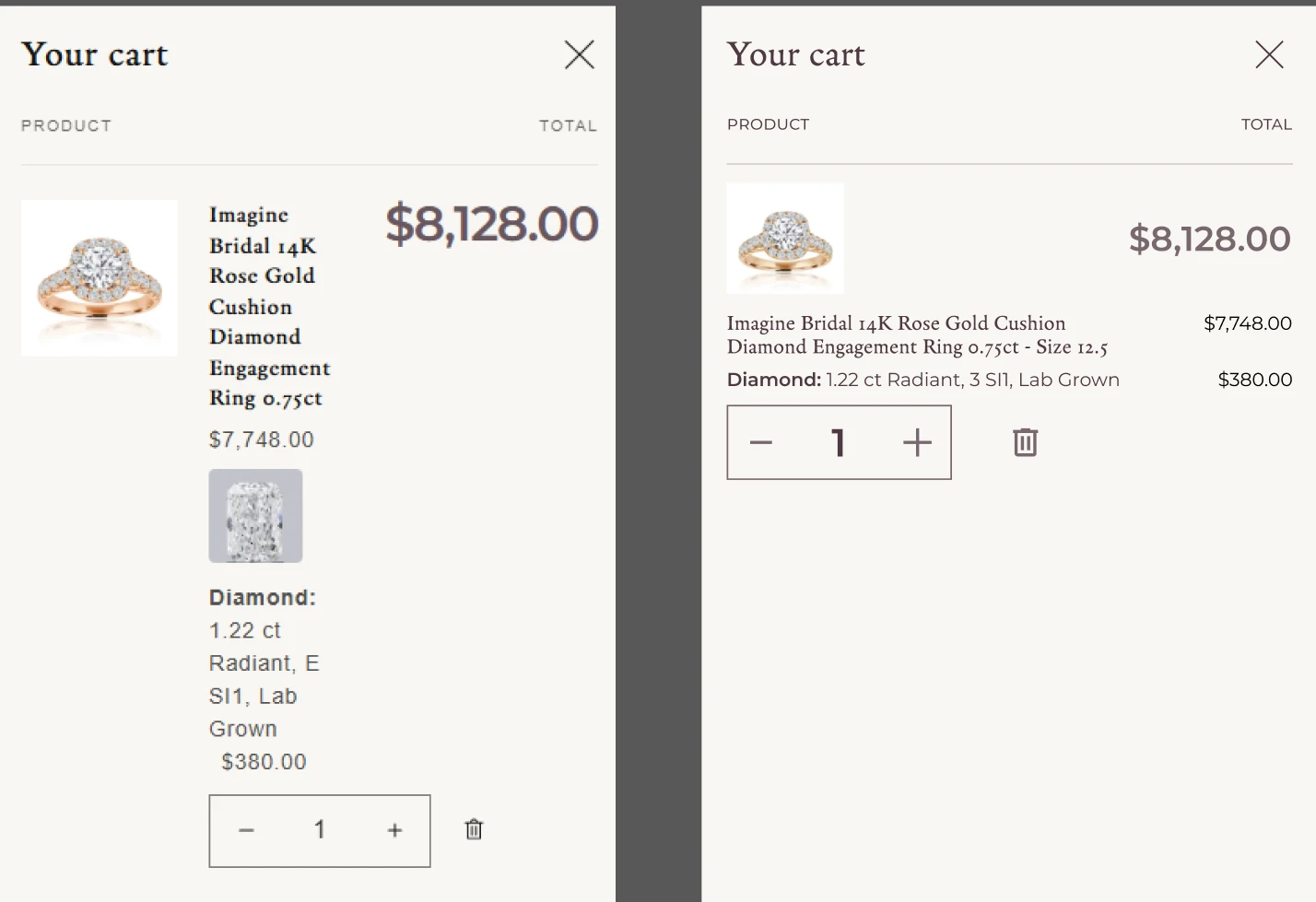Open the ring thumbnail in the left cart

click(x=100, y=278)
